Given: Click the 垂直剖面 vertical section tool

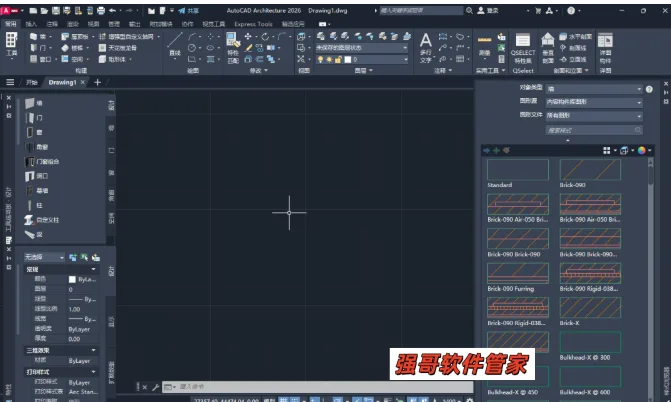Looking at the screenshot, I should point(548,48).
